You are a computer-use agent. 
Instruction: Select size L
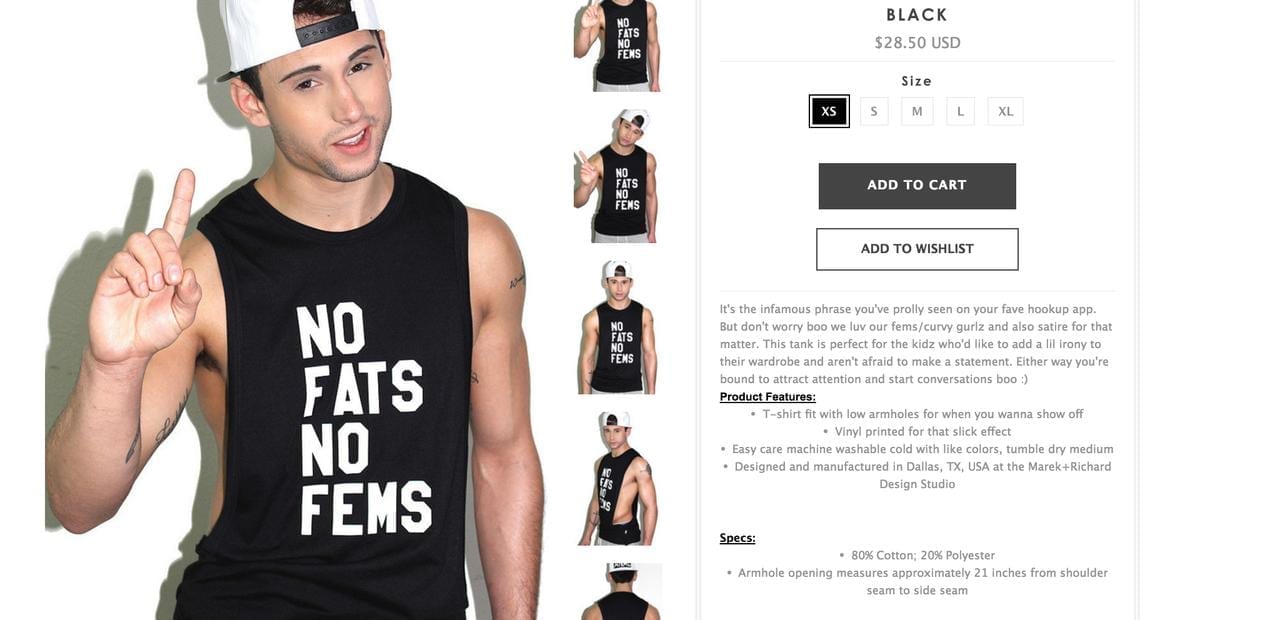point(960,111)
